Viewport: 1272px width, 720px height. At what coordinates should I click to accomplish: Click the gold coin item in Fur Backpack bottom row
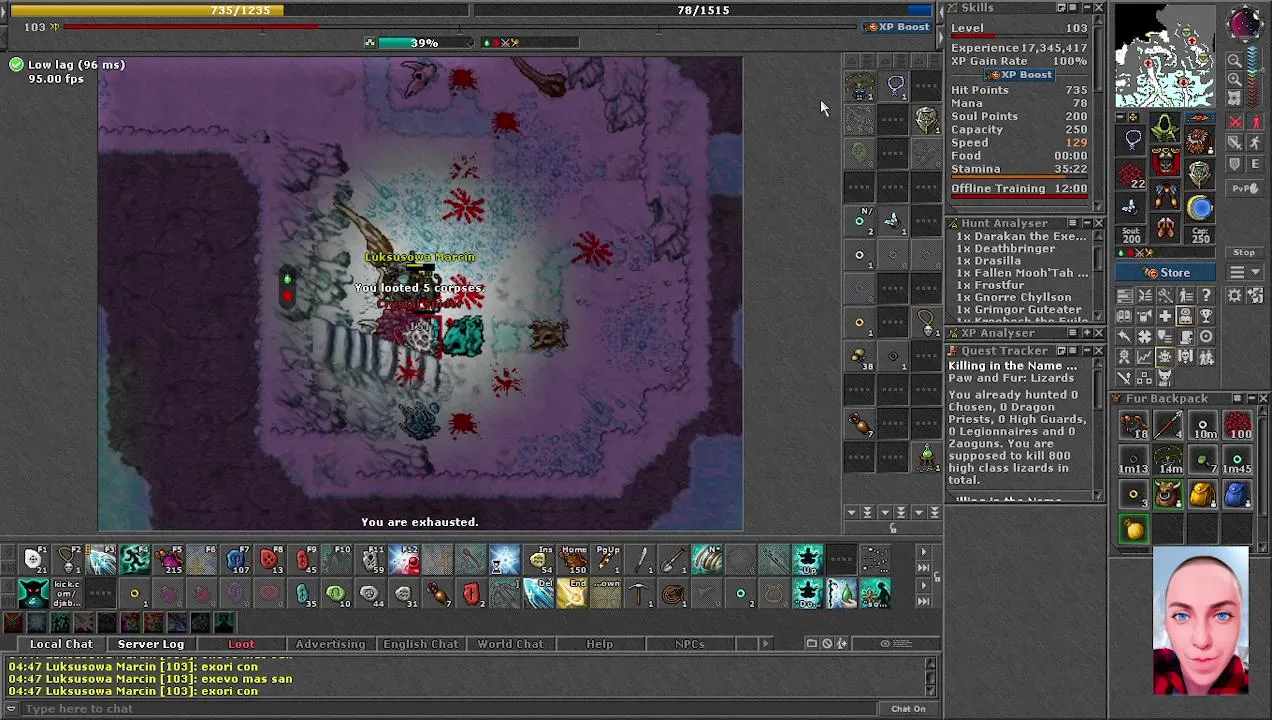point(1133,529)
